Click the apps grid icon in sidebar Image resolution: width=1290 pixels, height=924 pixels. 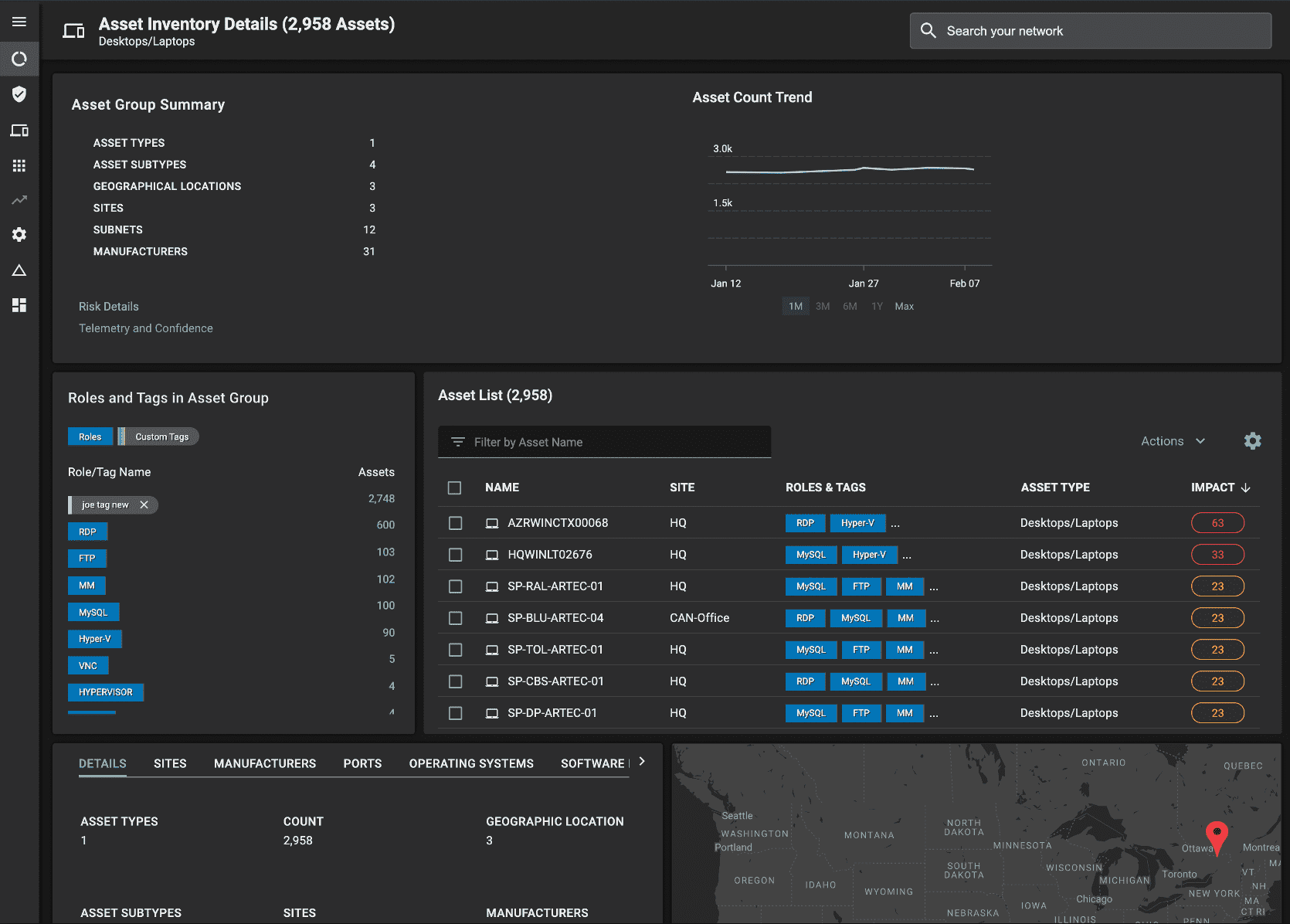click(19, 166)
